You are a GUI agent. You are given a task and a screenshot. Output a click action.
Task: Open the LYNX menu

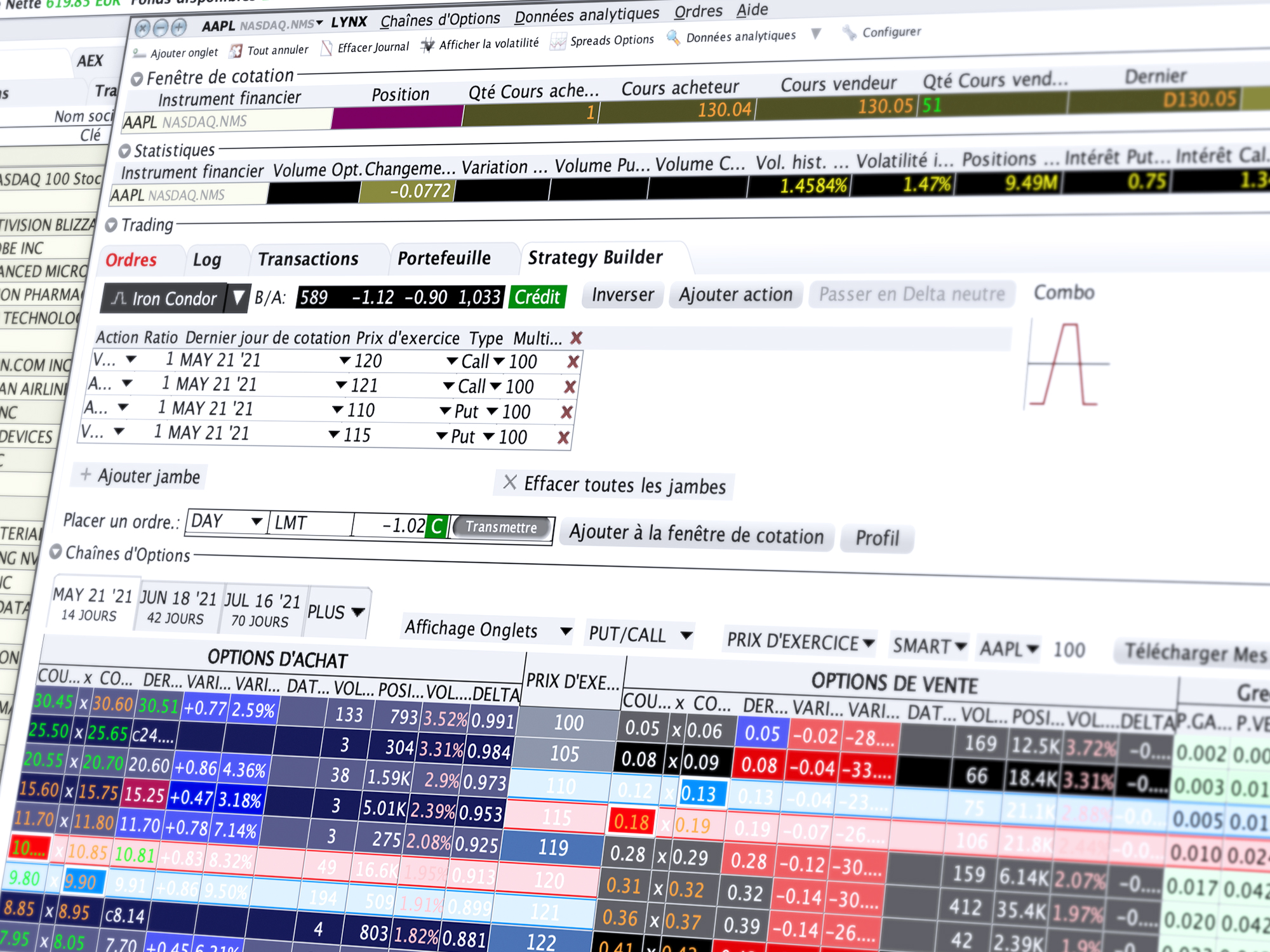349,22
